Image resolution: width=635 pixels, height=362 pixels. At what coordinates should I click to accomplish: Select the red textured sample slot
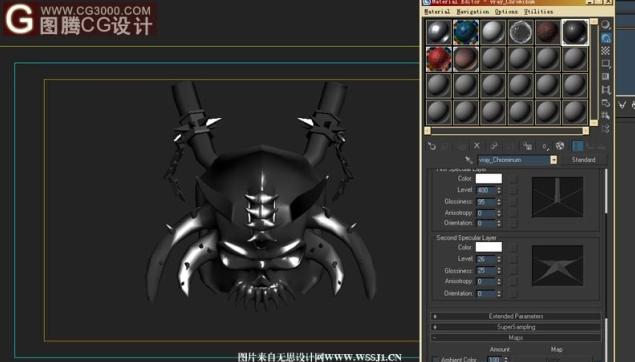point(439,59)
